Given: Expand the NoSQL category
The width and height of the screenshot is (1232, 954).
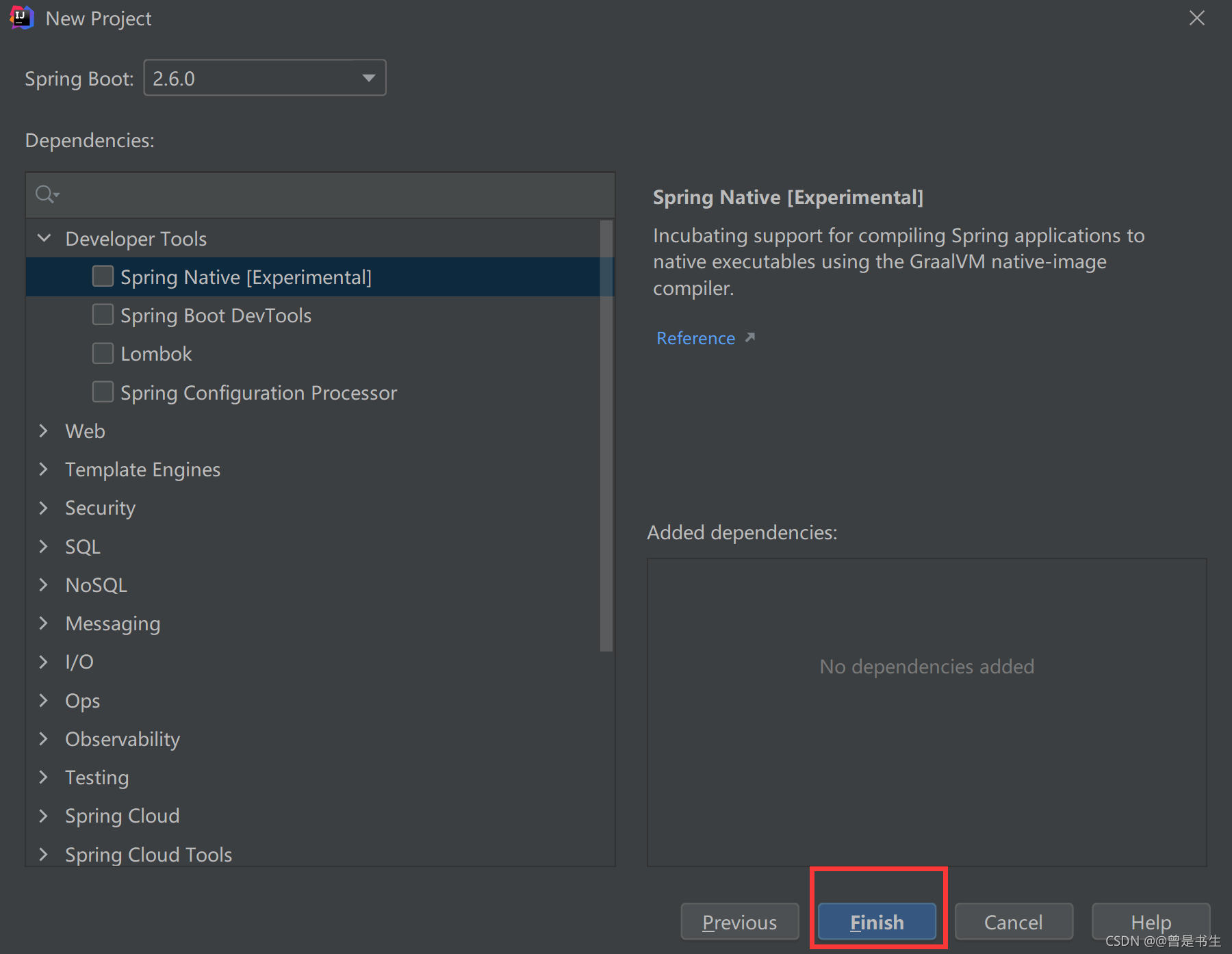Looking at the screenshot, I should coord(44,584).
